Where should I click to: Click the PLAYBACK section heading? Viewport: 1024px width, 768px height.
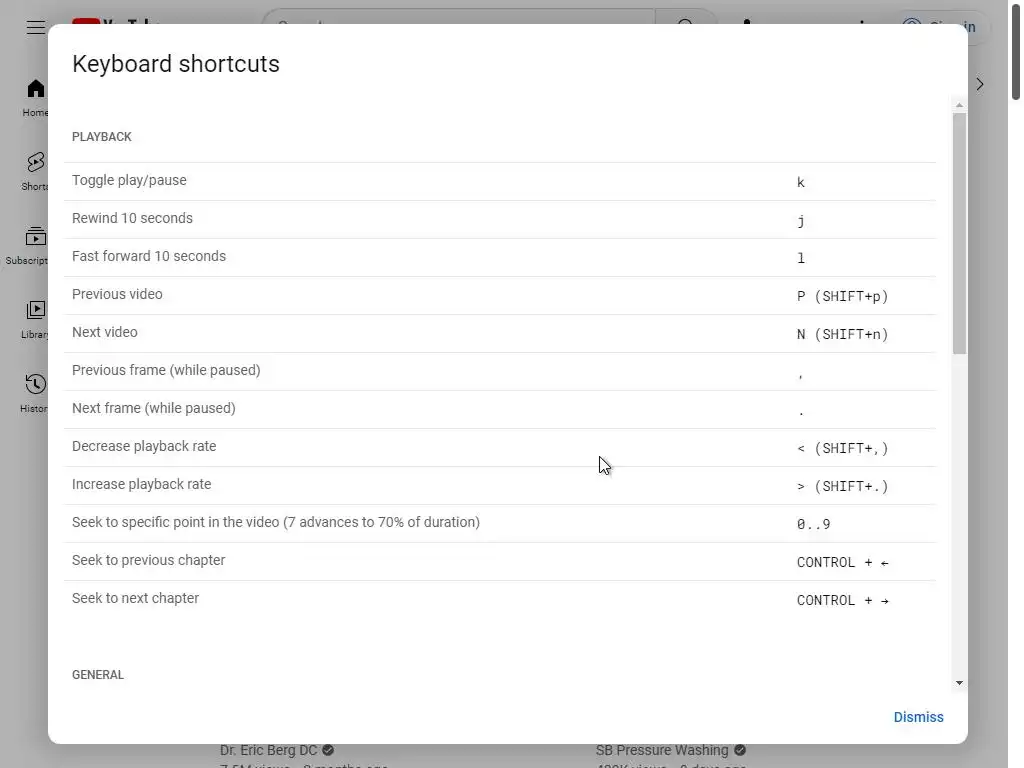102,137
